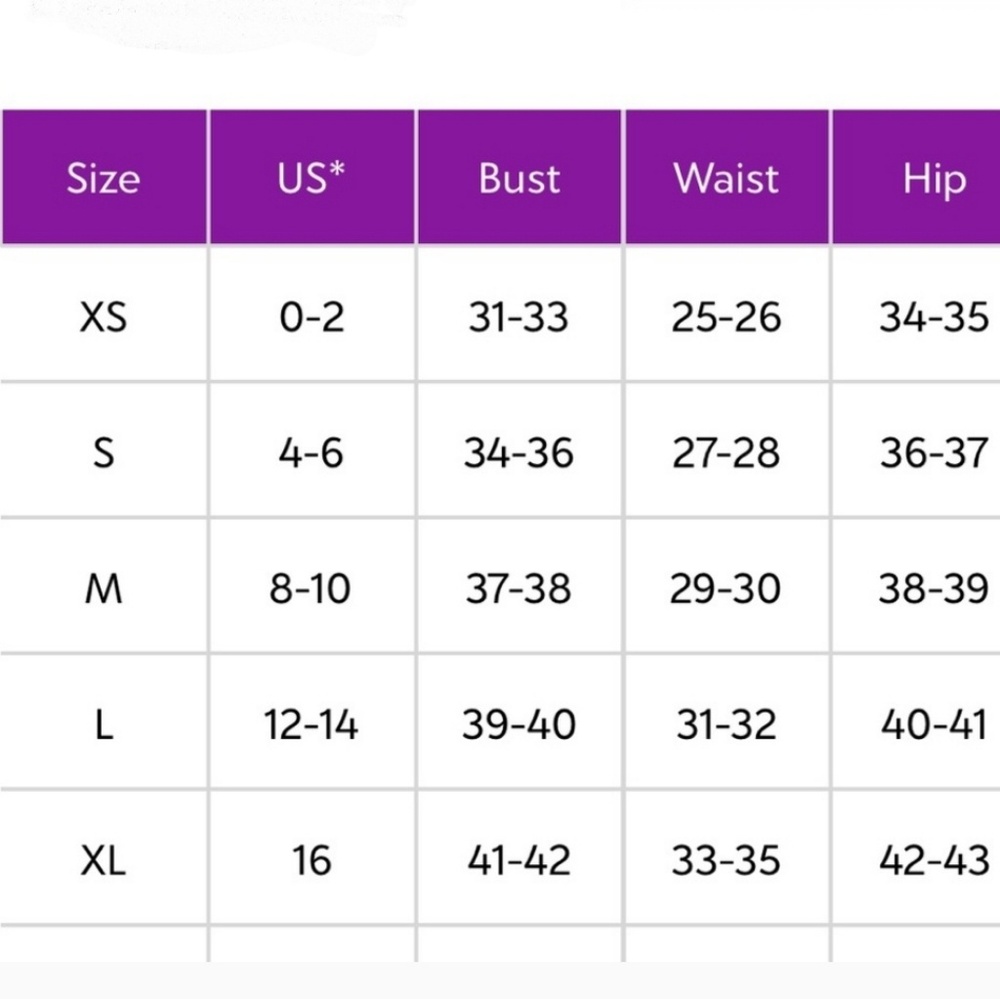This screenshot has width=1000, height=999.
Task: Select the Bust column header
Action: click(x=519, y=177)
